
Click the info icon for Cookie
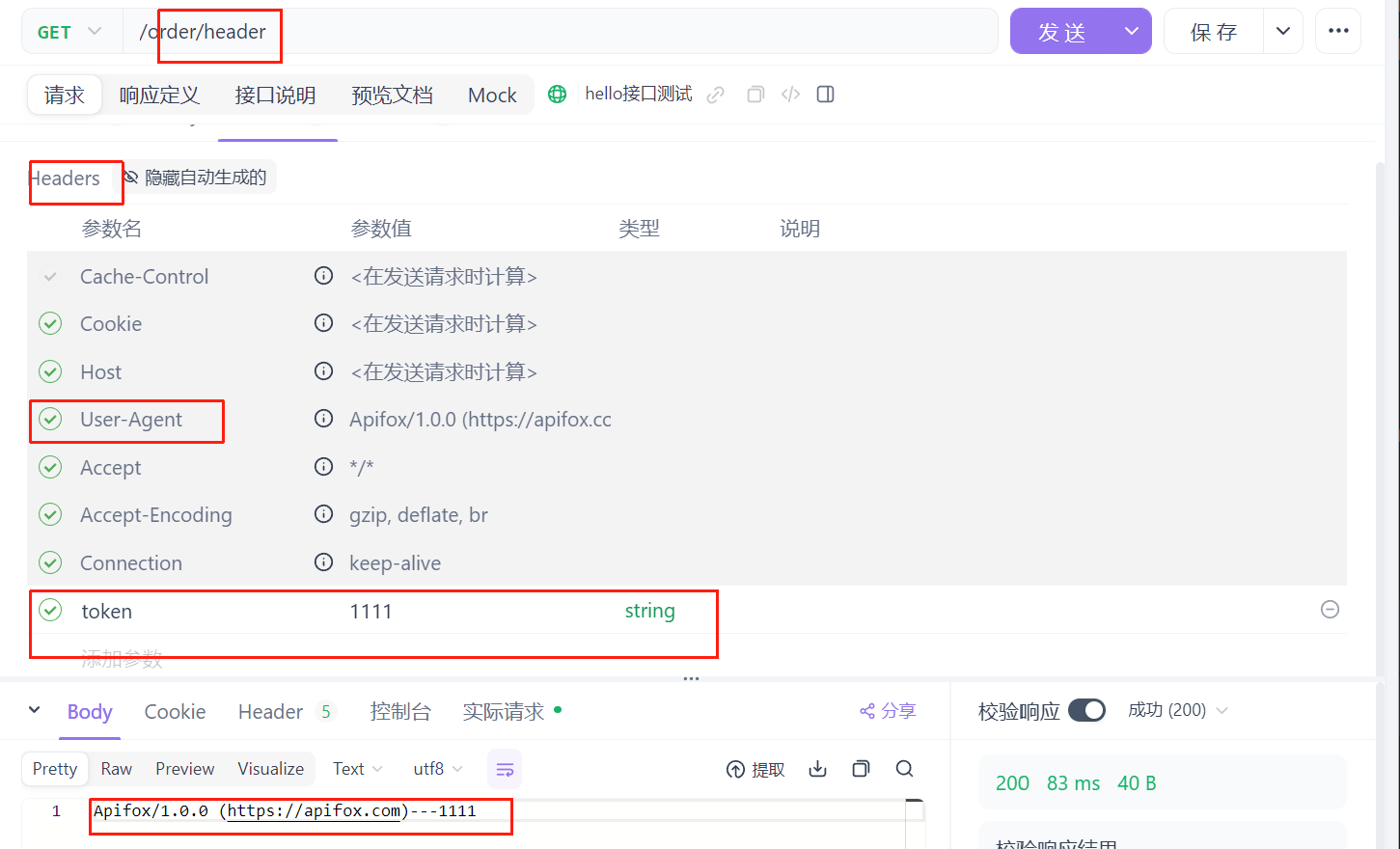coord(324,323)
